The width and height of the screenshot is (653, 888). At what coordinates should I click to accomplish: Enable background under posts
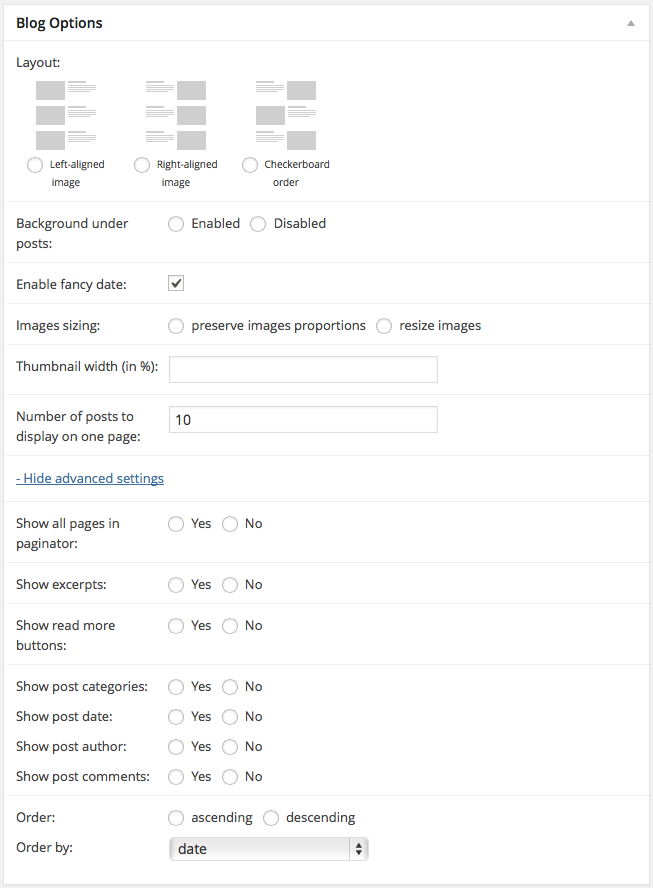click(176, 224)
